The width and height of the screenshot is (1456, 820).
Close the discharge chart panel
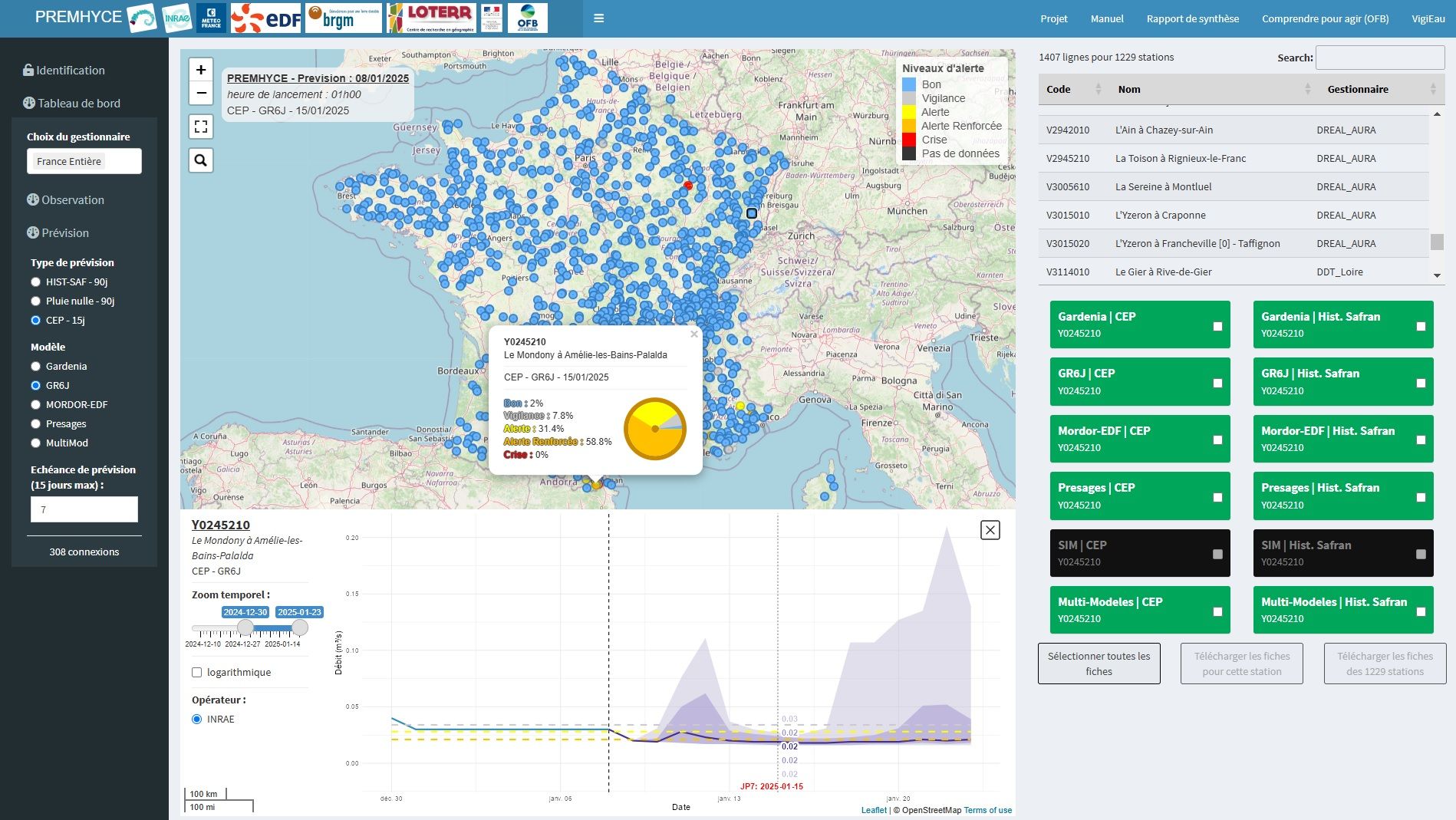coord(990,530)
